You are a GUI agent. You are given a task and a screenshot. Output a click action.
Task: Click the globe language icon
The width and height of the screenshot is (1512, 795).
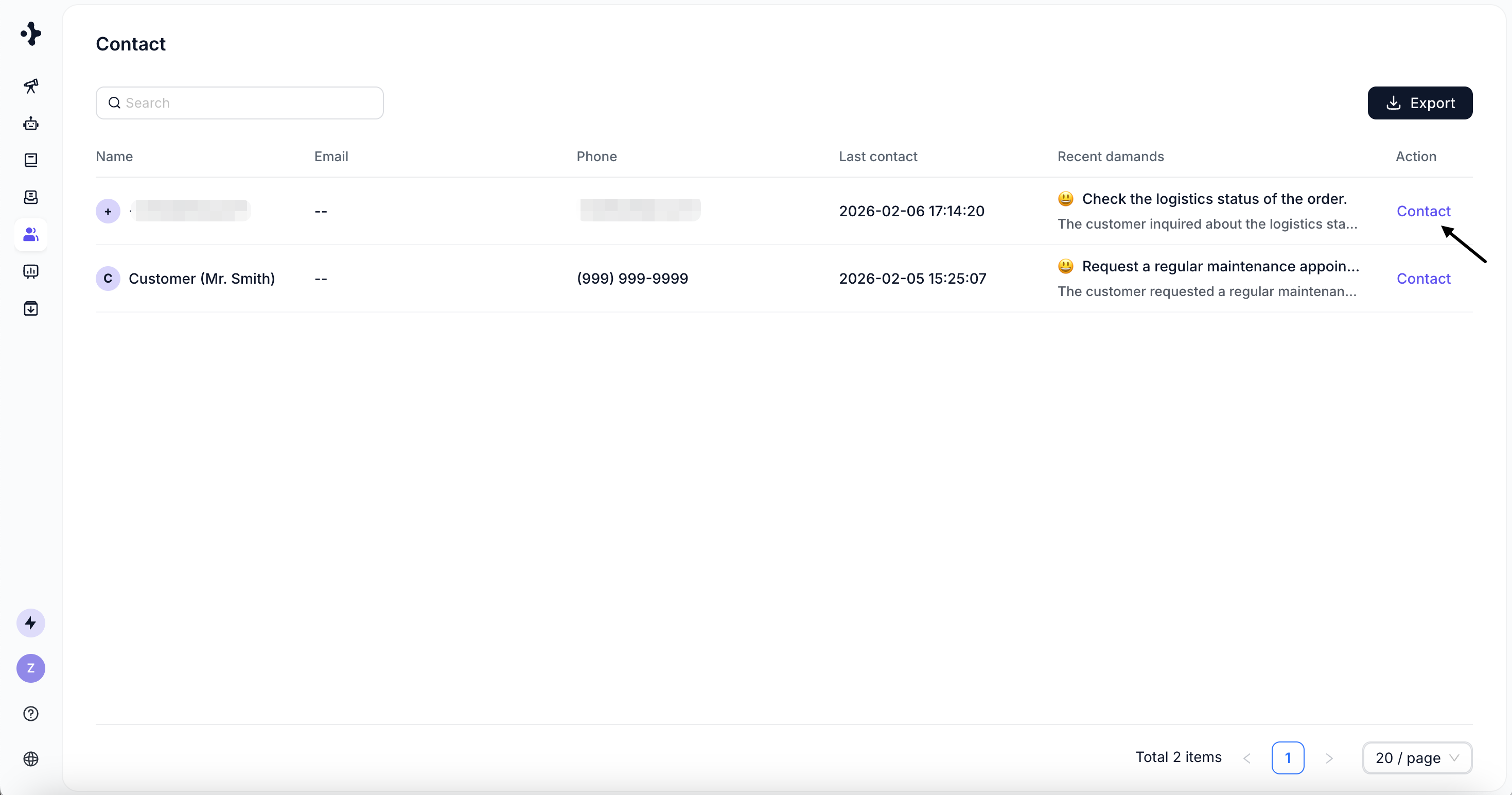pos(30,758)
